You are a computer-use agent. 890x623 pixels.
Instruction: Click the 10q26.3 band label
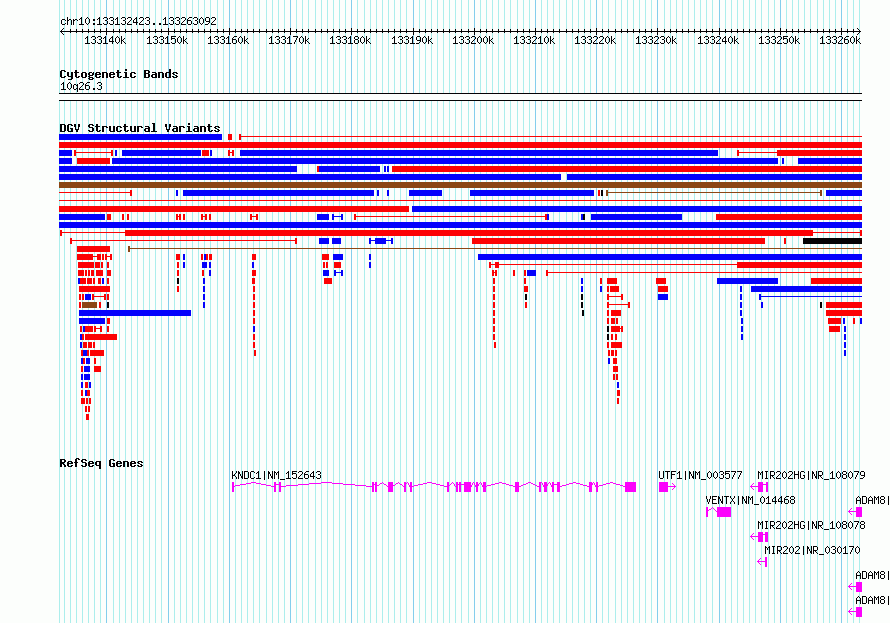point(81,86)
